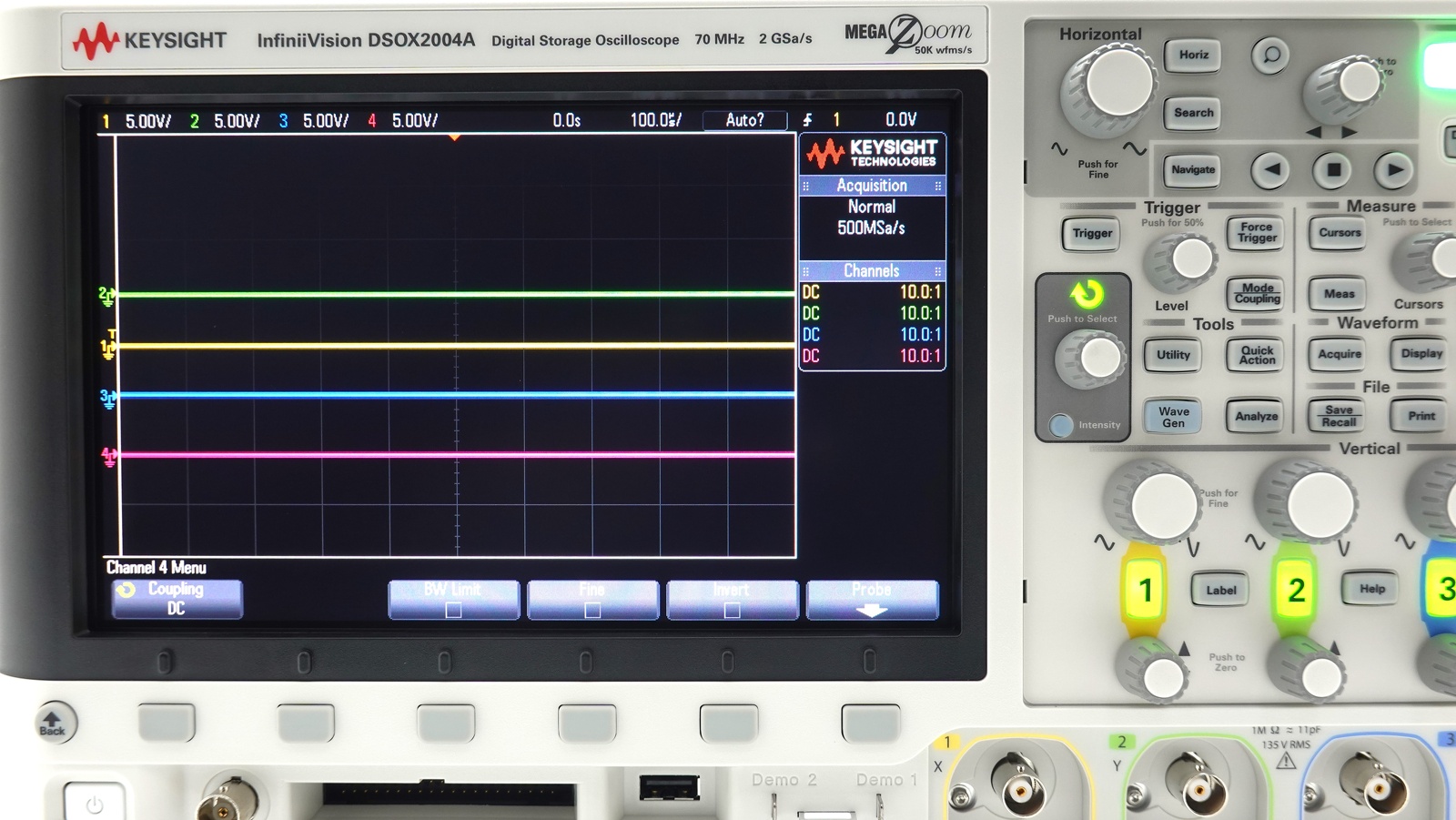
Task: Click the Print button
Action: click(1421, 416)
